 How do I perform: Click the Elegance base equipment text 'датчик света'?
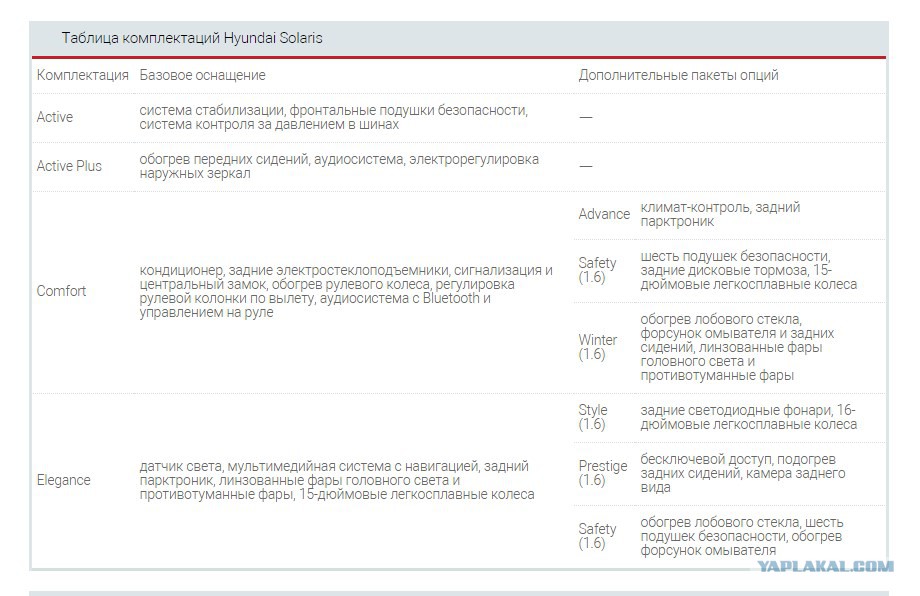(337, 480)
